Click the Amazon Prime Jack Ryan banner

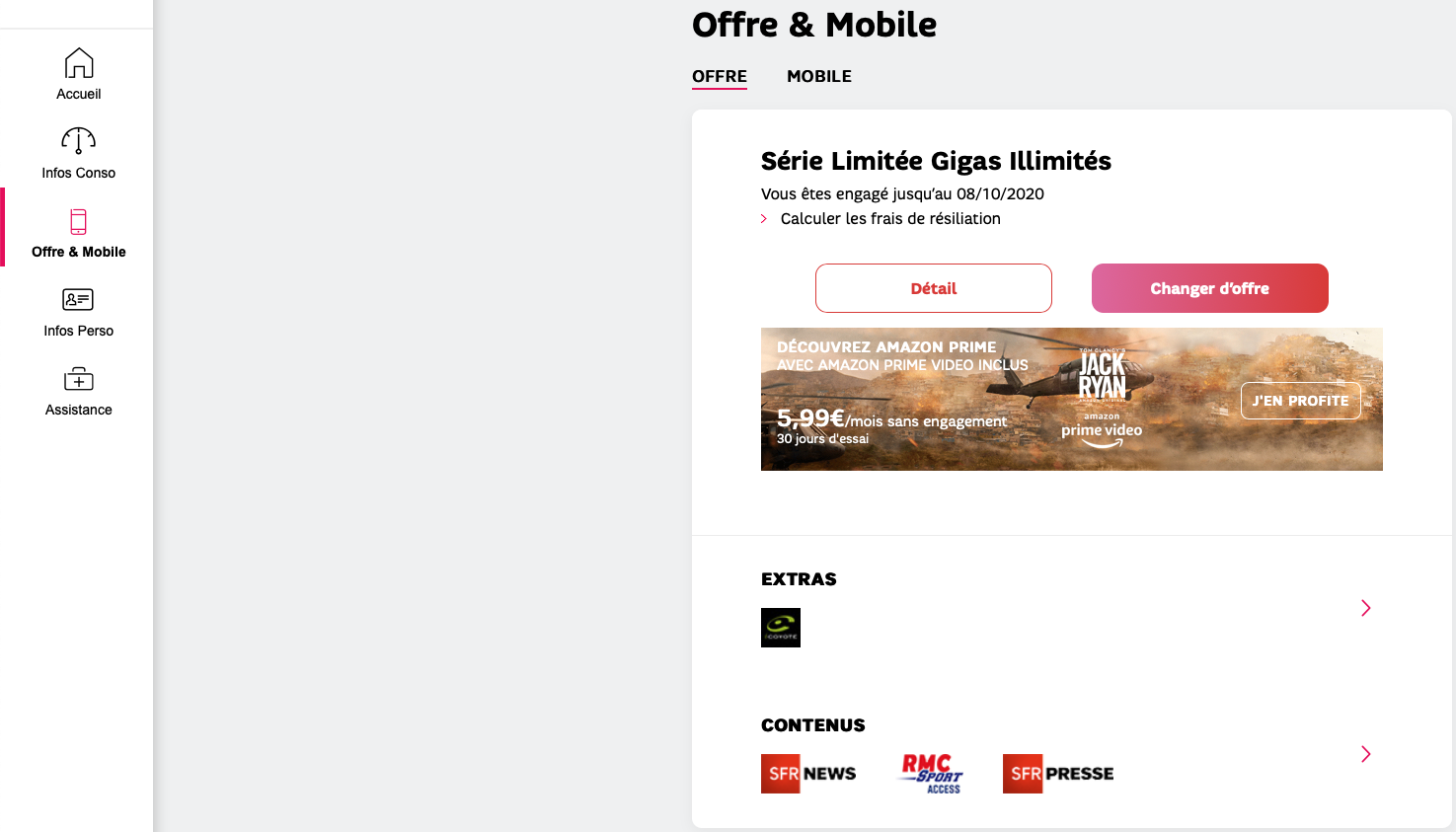pyautogui.click(x=1072, y=399)
